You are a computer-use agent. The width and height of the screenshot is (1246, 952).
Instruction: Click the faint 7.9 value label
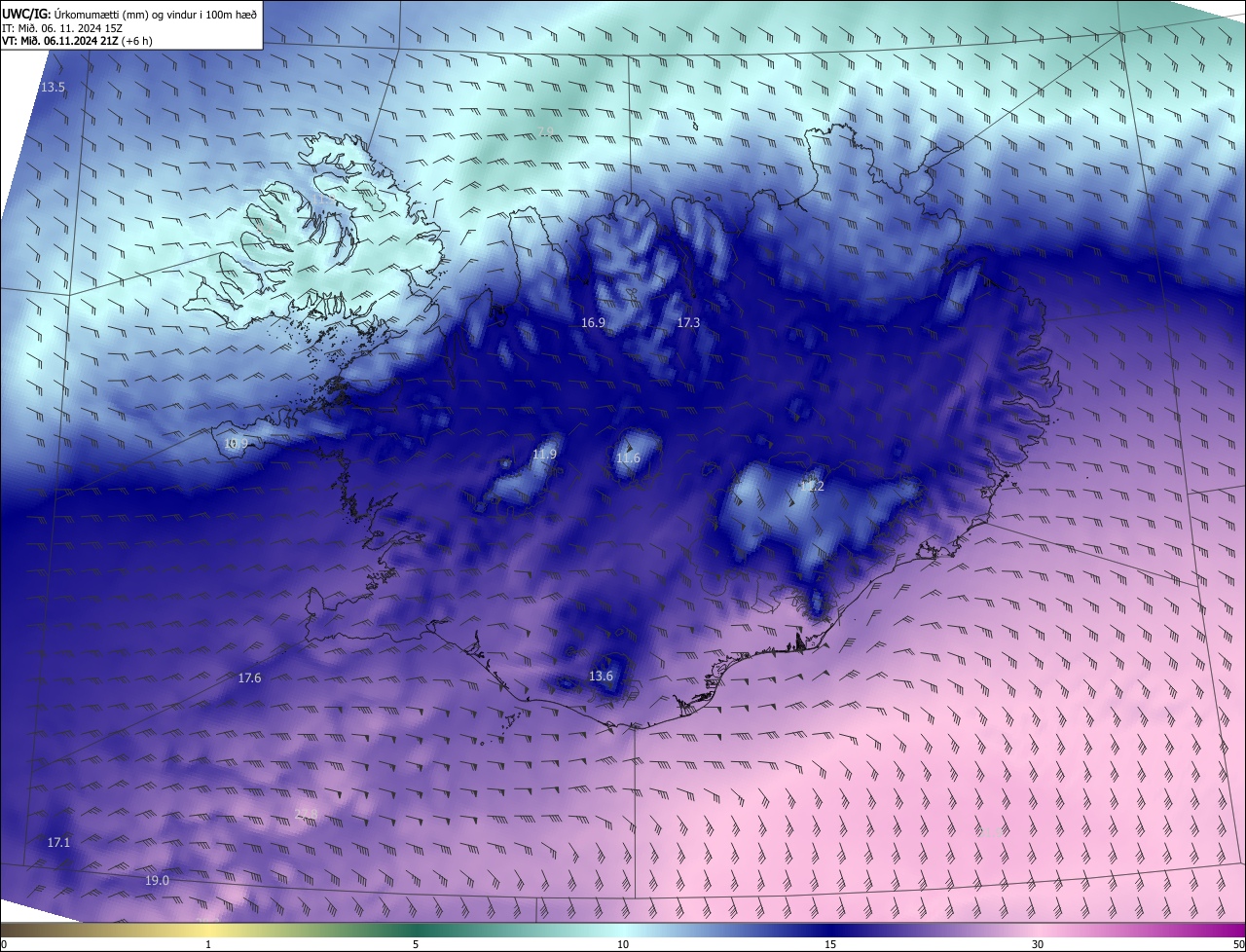[547, 131]
